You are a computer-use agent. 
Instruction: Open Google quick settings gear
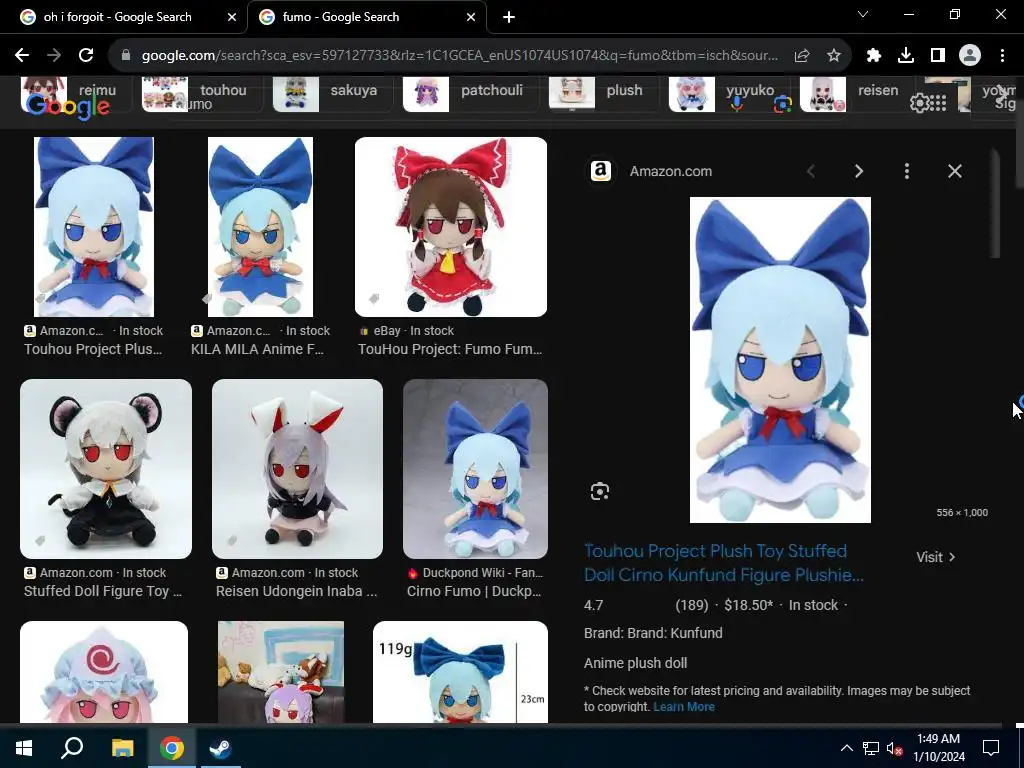click(919, 103)
